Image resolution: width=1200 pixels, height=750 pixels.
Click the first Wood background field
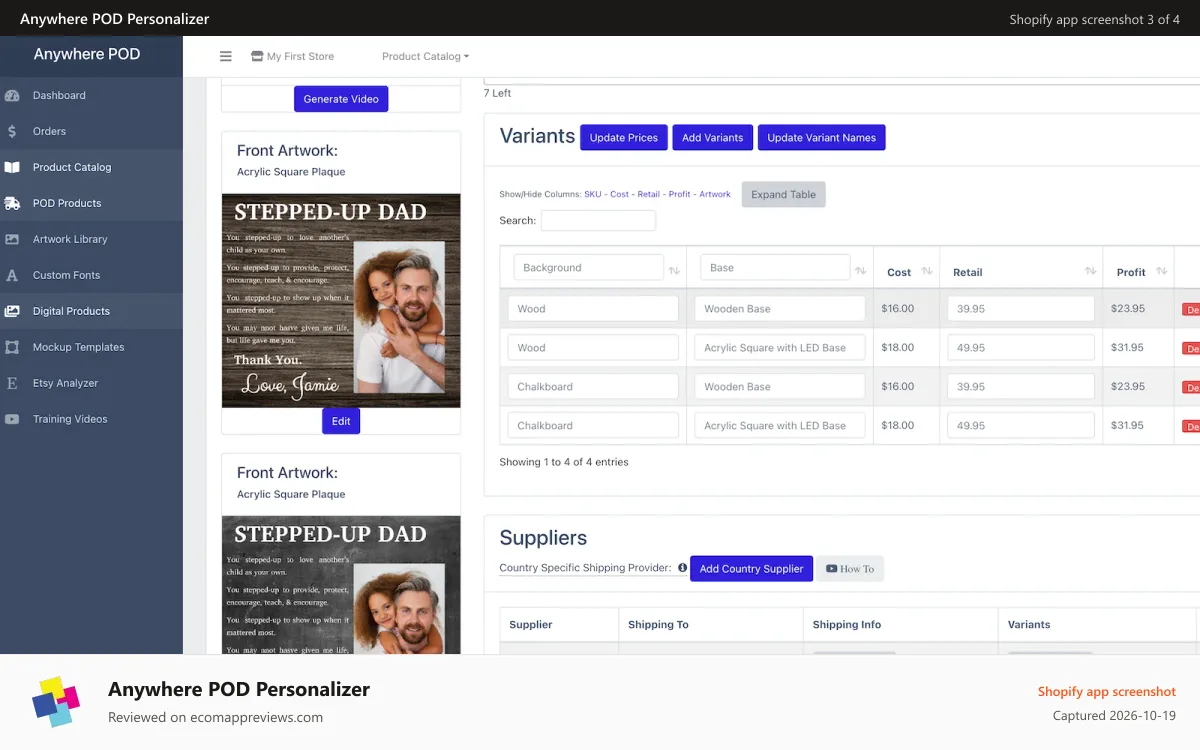coord(593,309)
